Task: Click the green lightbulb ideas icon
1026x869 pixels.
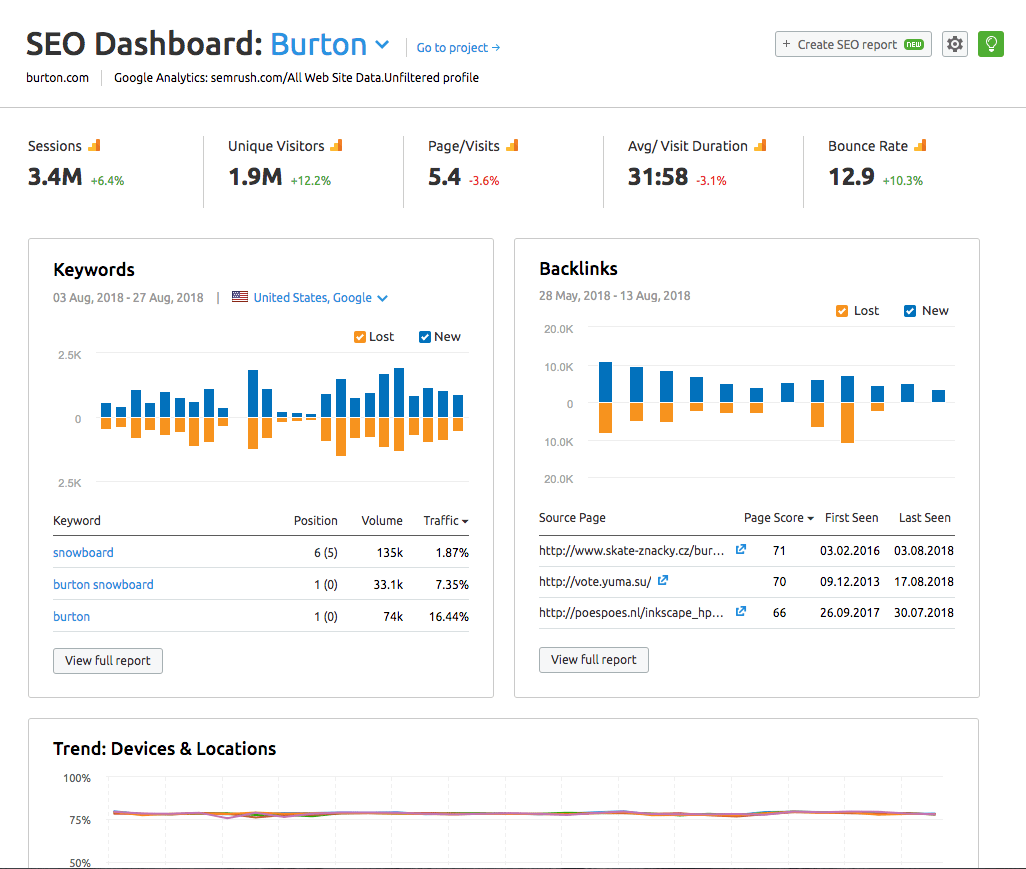Action: pyautogui.click(x=990, y=44)
